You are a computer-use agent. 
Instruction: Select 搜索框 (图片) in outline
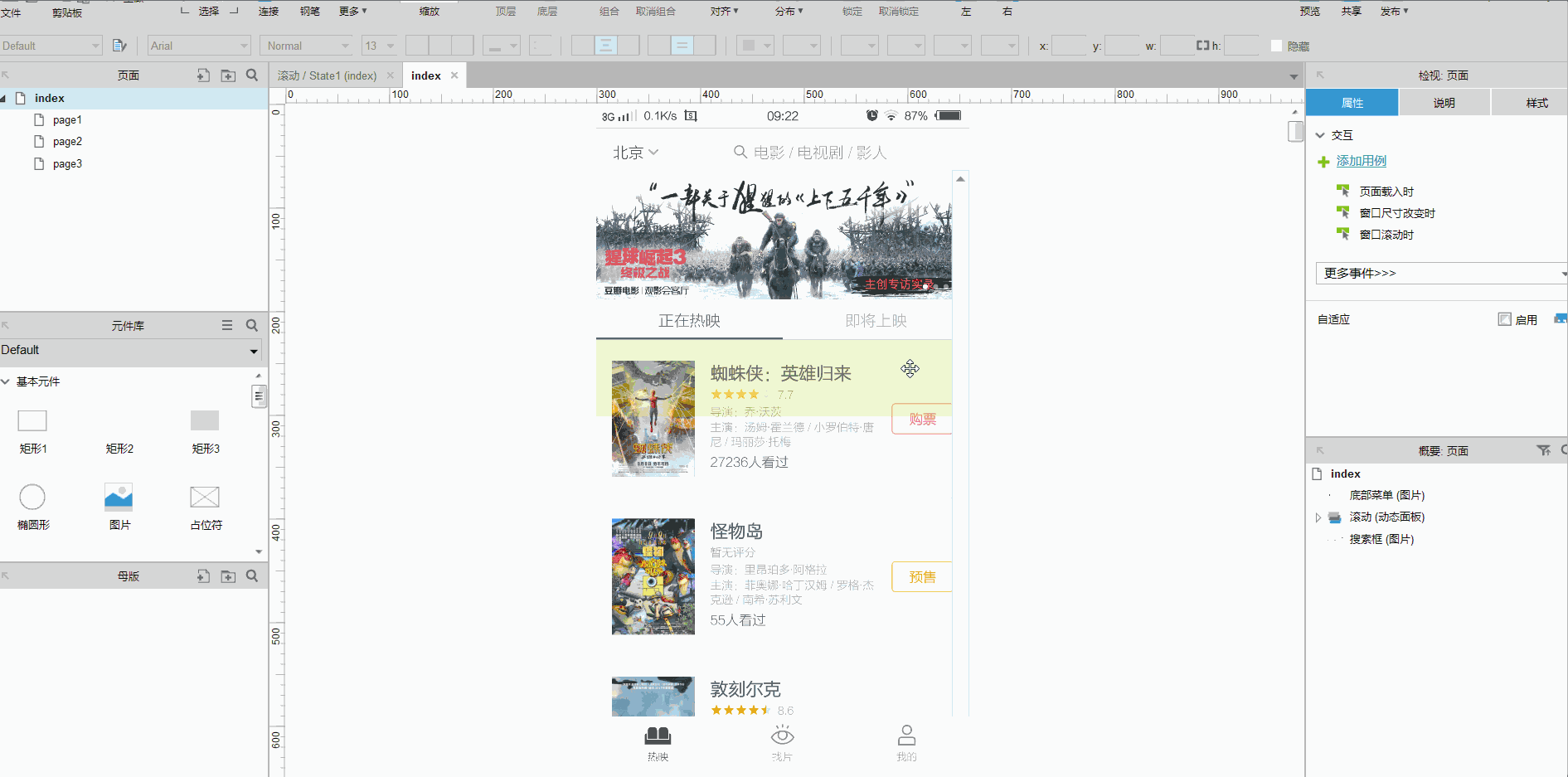point(1381,539)
